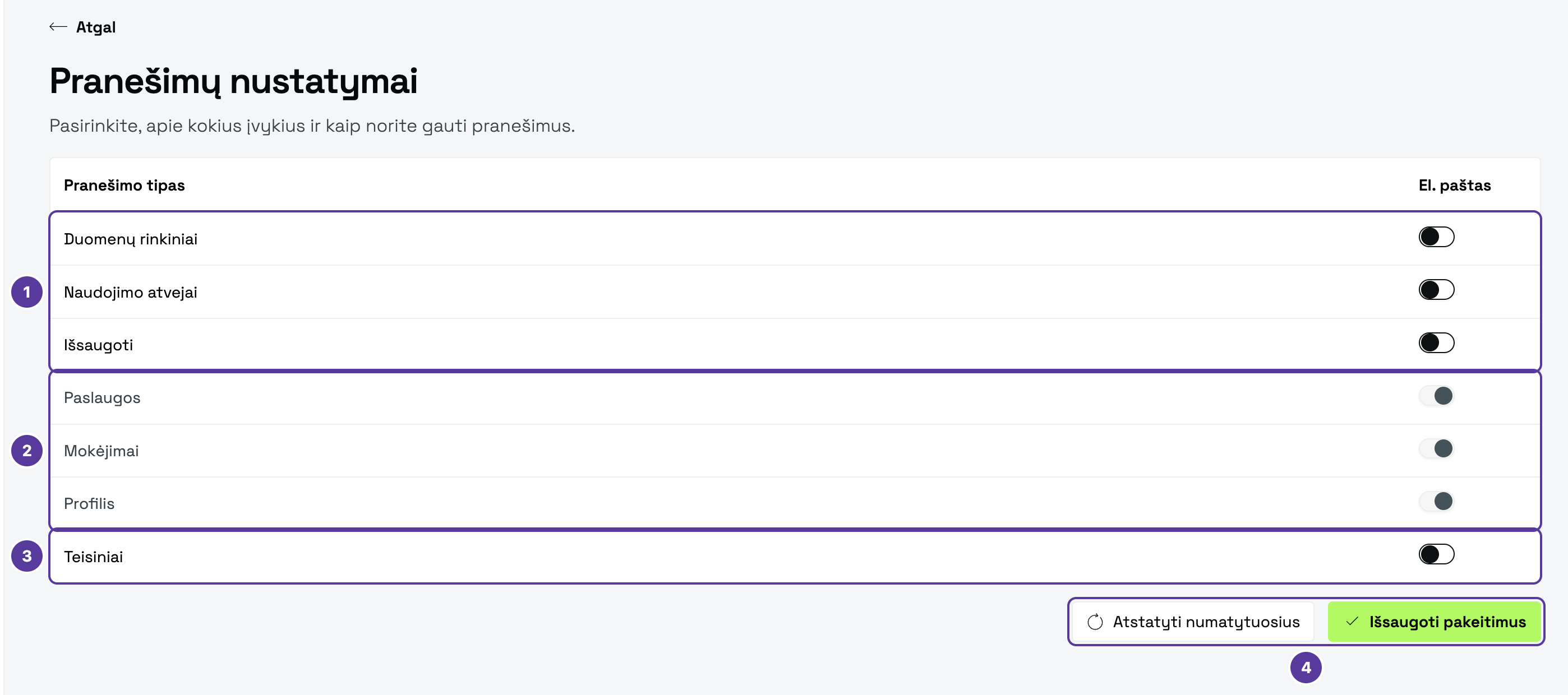Click annotation badge number 2
Viewport: 1568px width, 695px height.
click(x=27, y=451)
